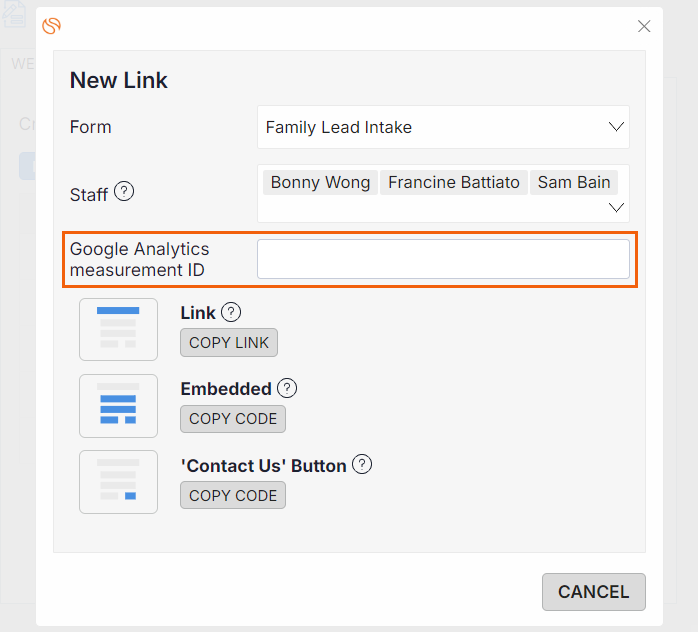This screenshot has width=698, height=632.
Task: Open help icon beside Embedded heading
Action: click(x=287, y=389)
